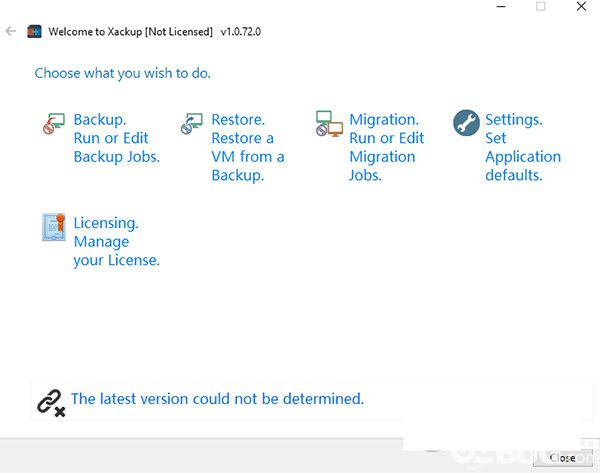This screenshot has width=600, height=473.
Task: Click the Licensing certificate icon
Action: coord(54,227)
